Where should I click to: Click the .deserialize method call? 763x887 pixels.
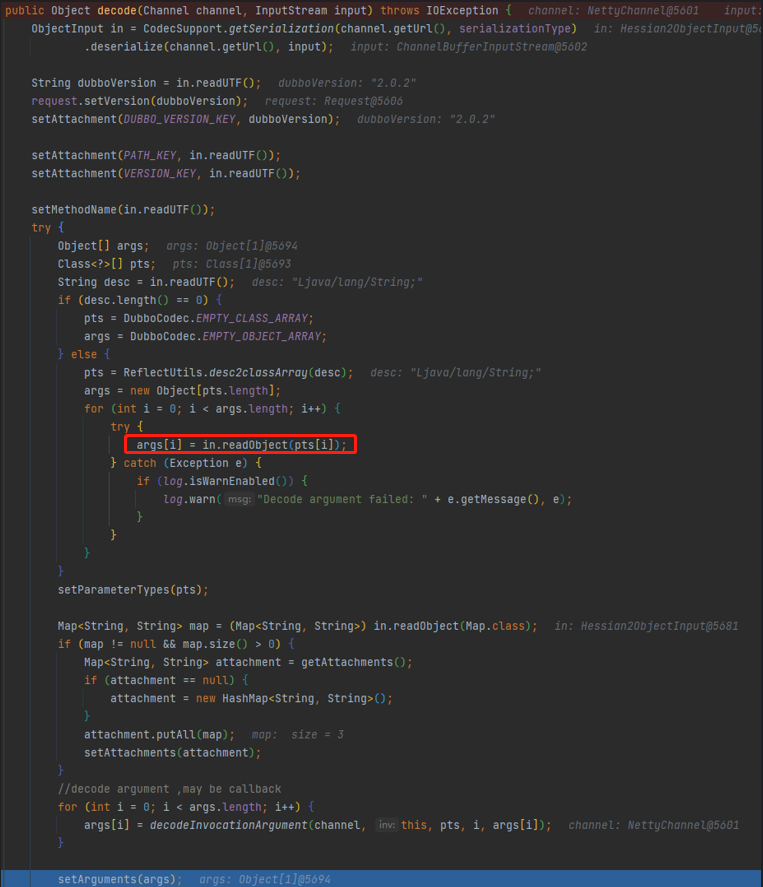(x=123, y=46)
